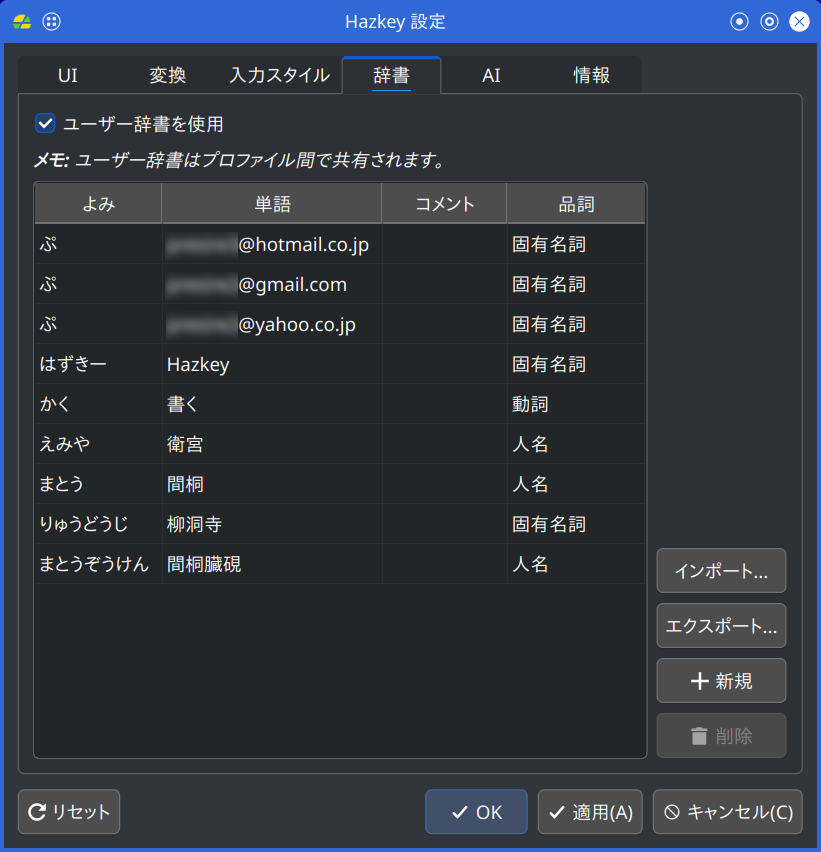Select the 入力スタイル tab
The image size is (821, 852).
[279, 75]
